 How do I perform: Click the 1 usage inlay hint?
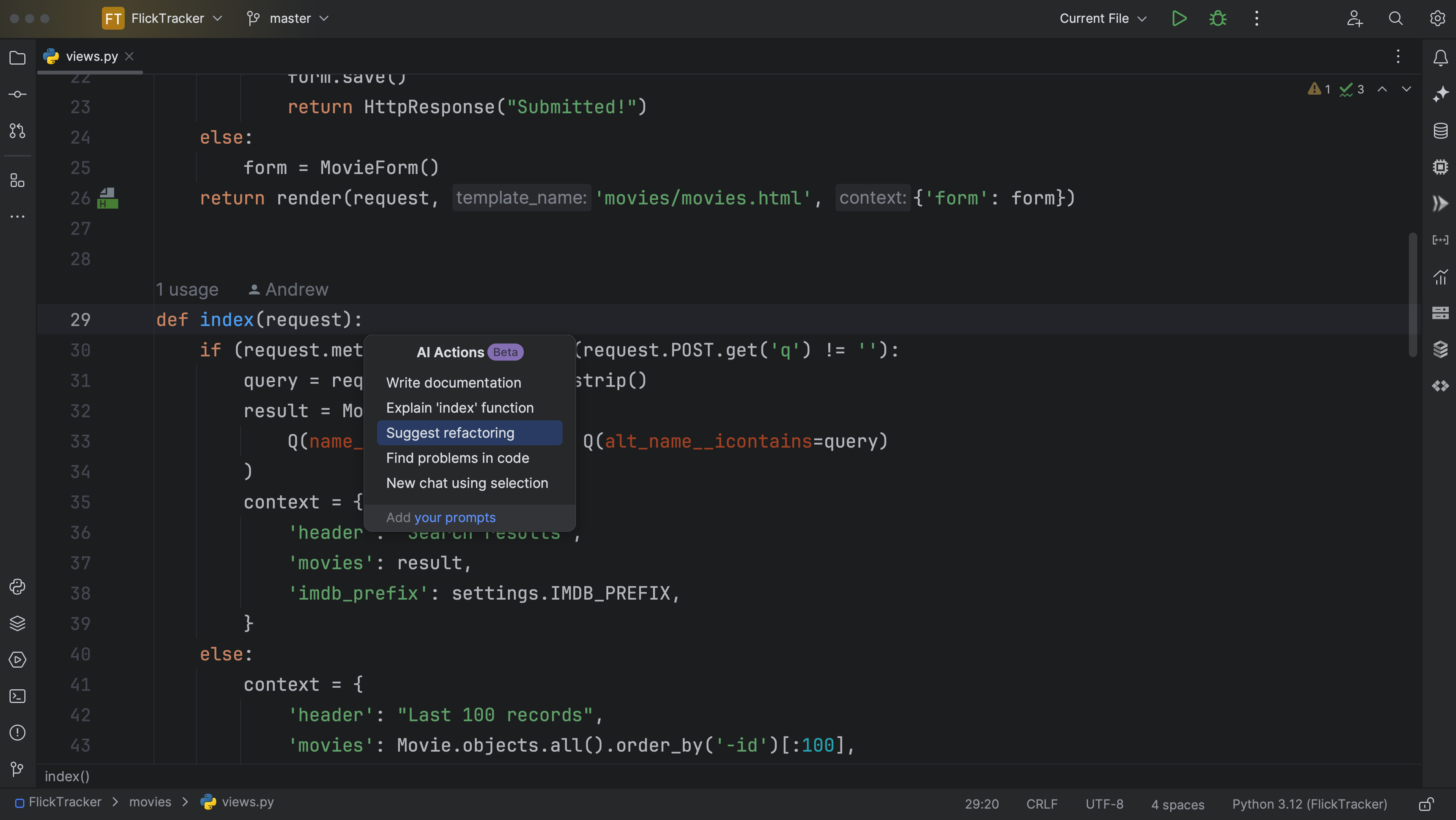(x=187, y=289)
